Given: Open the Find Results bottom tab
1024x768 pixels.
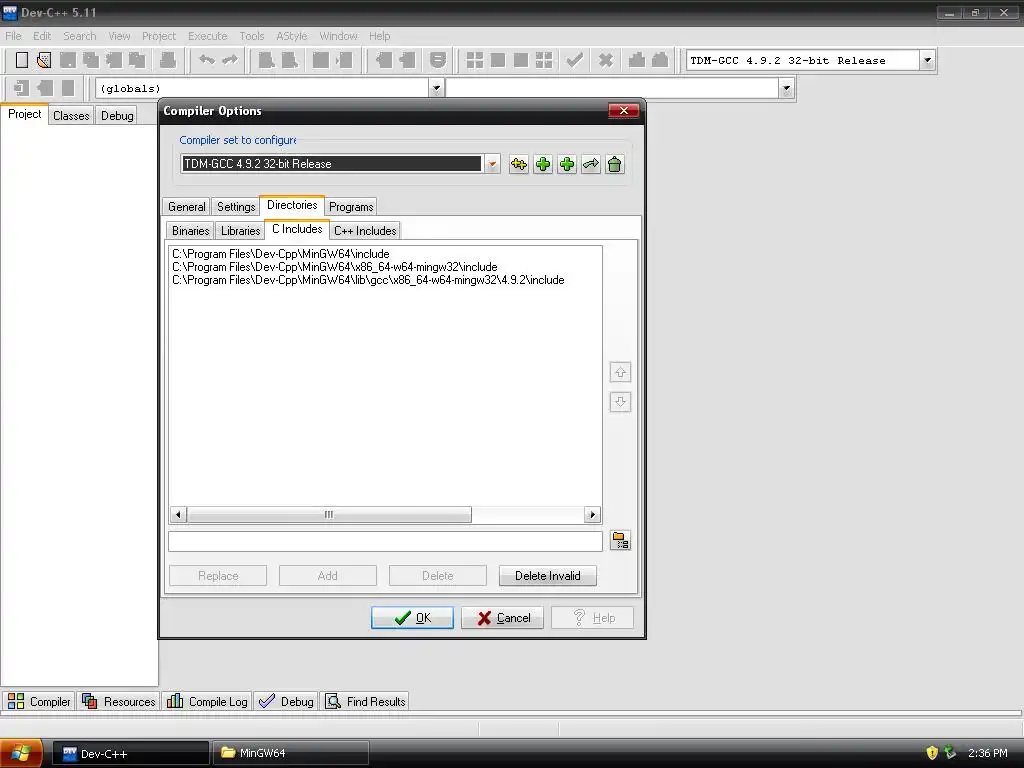Looking at the screenshot, I should point(366,701).
